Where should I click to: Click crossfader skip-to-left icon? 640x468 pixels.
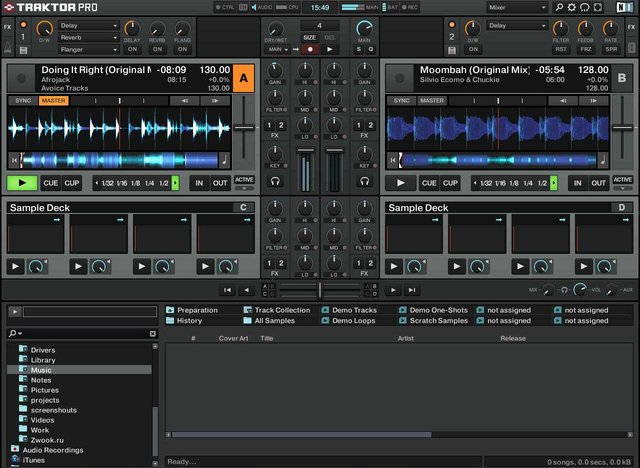[x=227, y=290]
